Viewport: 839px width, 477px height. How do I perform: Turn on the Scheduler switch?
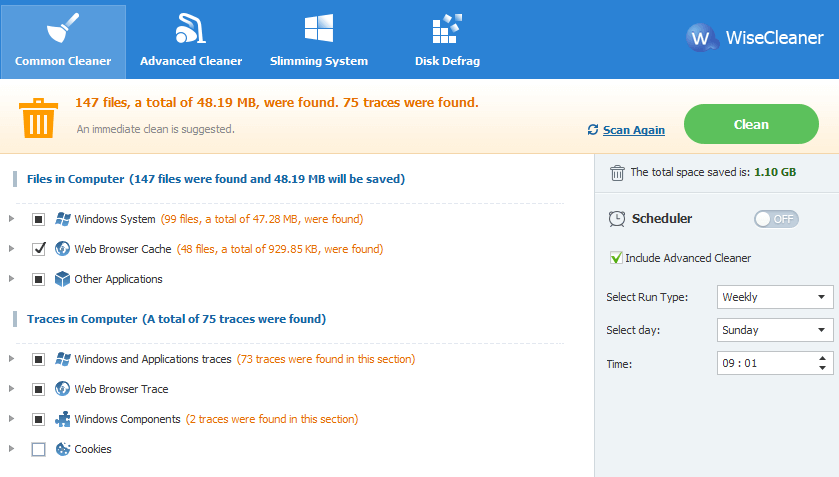(x=776, y=219)
